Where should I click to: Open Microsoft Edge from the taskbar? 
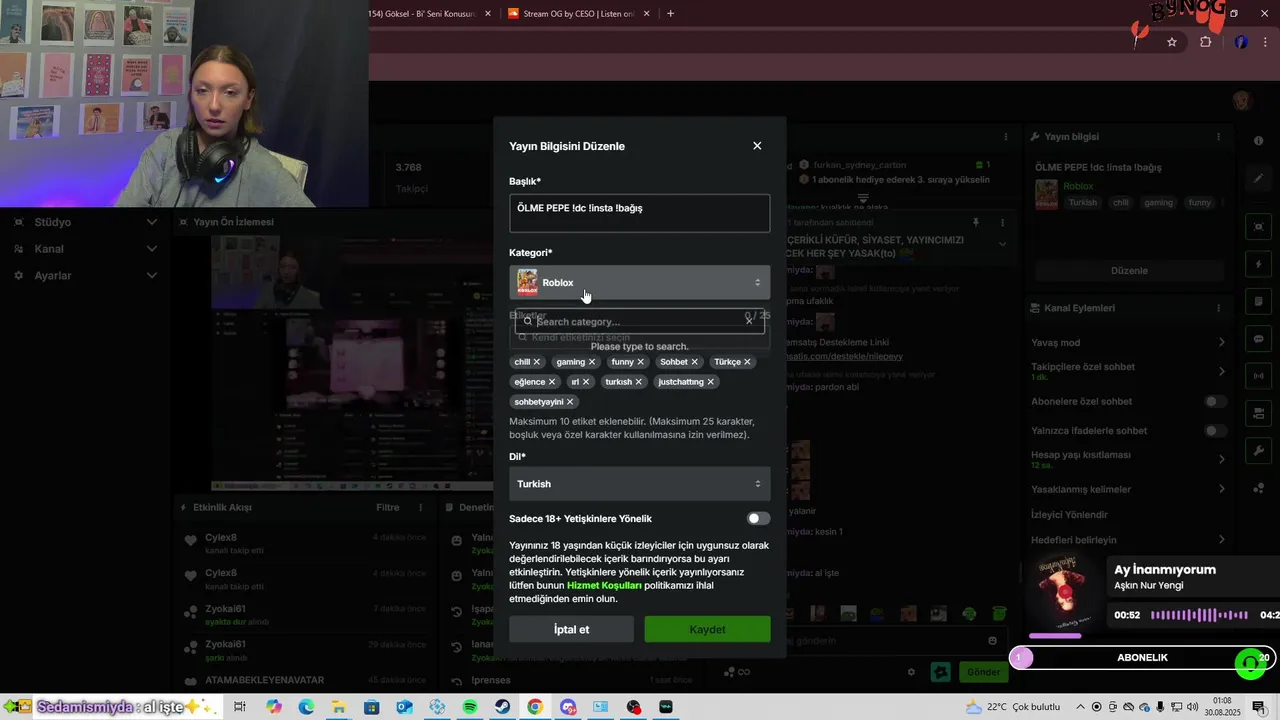click(x=306, y=707)
